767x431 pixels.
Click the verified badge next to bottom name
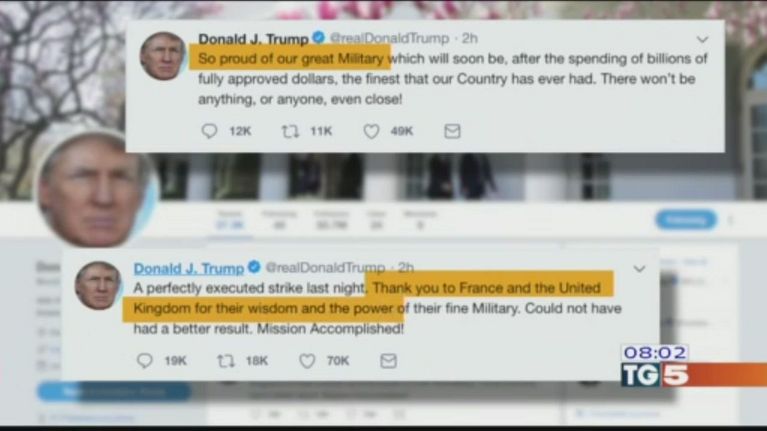[254, 267]
